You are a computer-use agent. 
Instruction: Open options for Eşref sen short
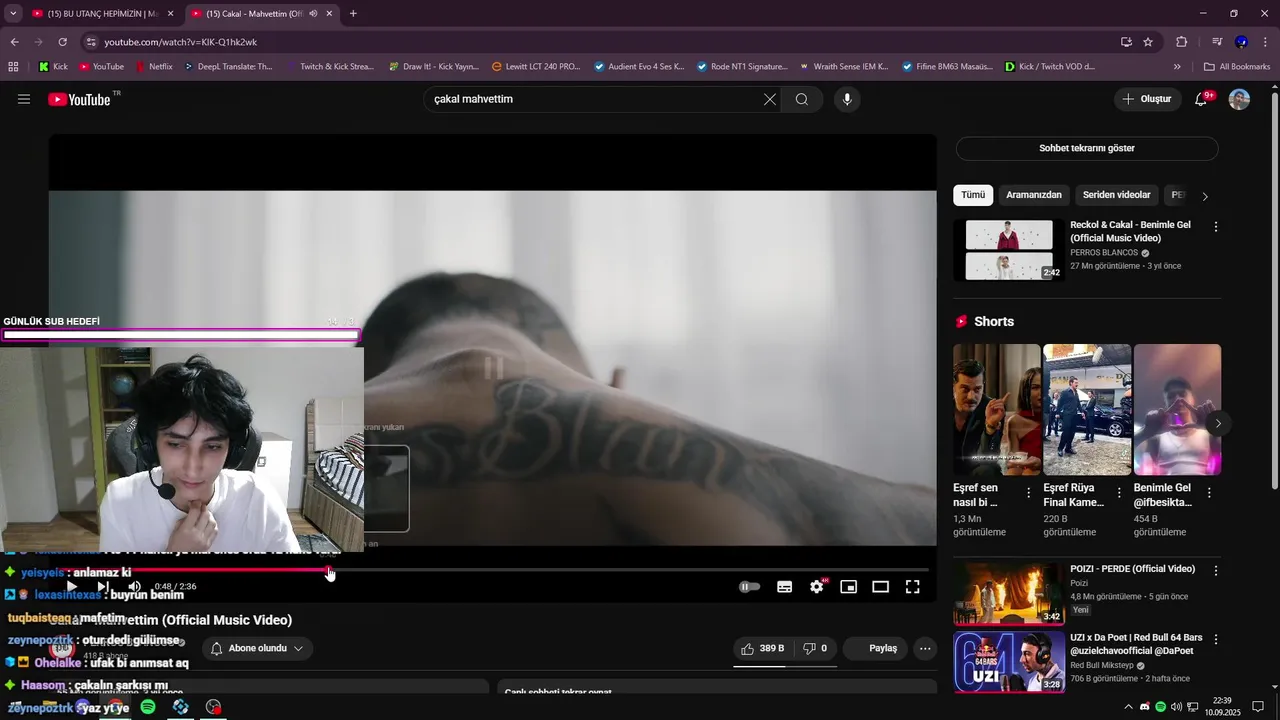(x=1029, y=493)
